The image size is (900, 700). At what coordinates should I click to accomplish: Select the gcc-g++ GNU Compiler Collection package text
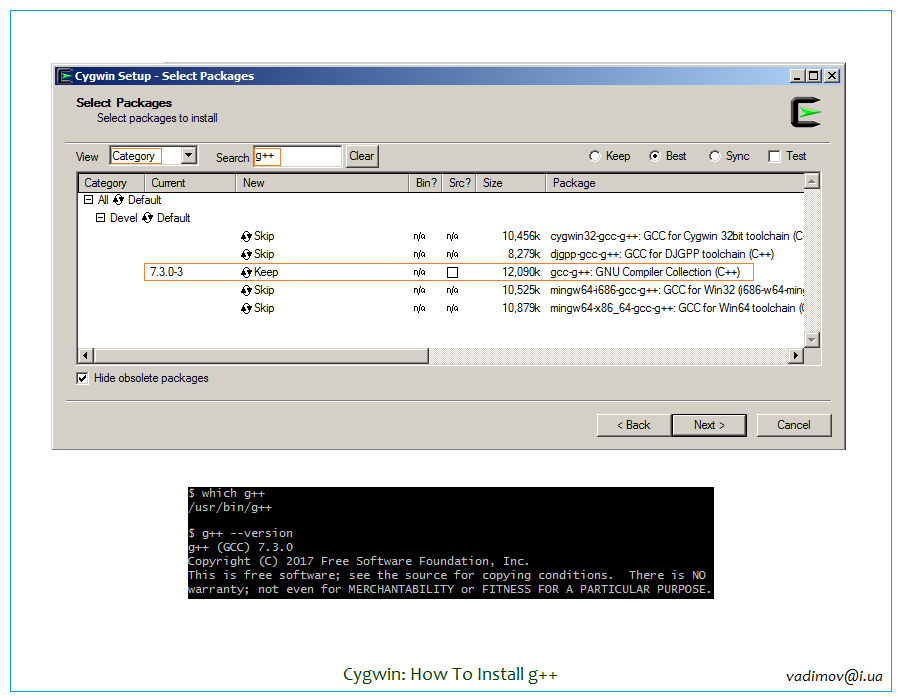click(645, 273)
